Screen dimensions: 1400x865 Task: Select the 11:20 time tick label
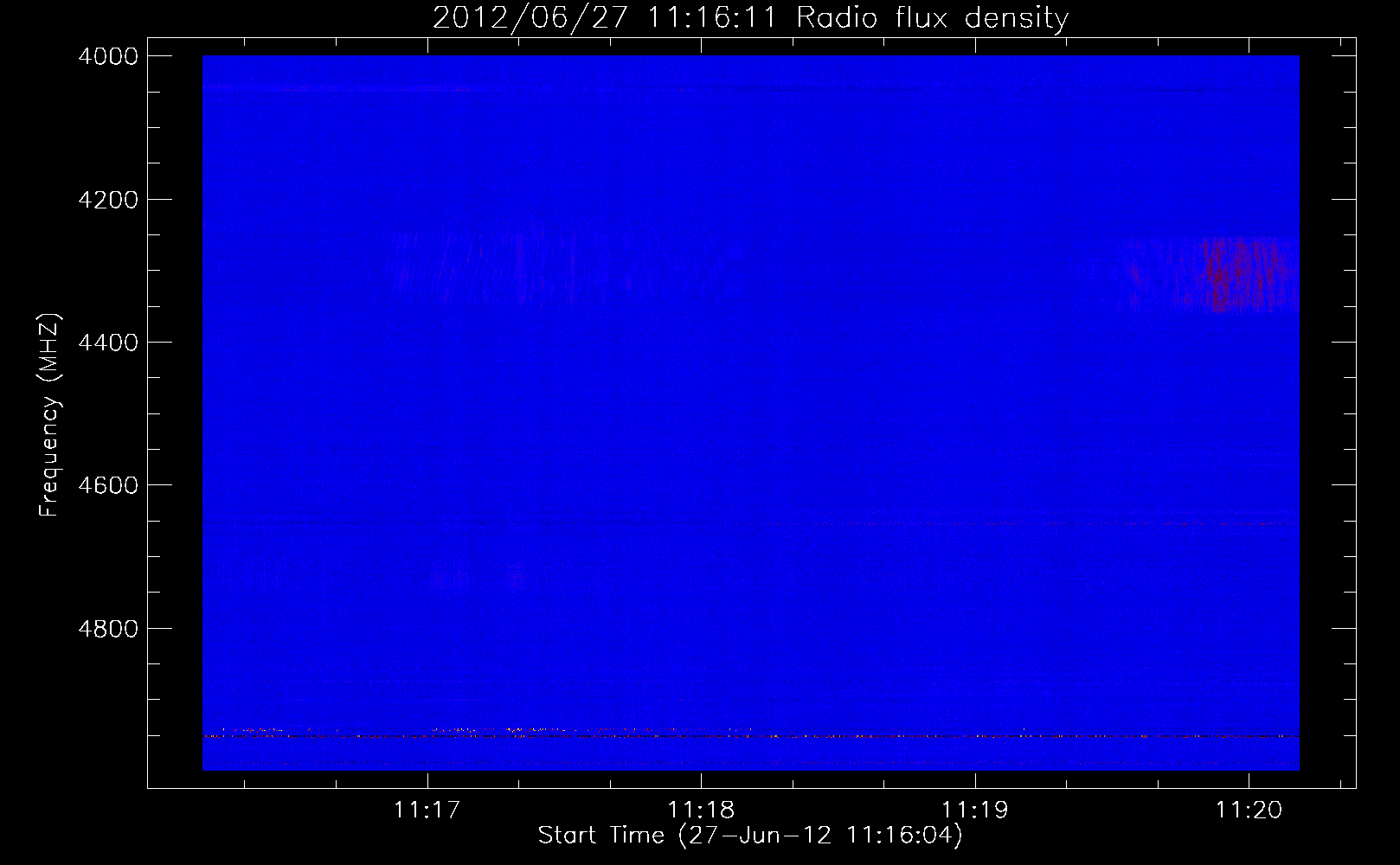[x=1249, y=811]
